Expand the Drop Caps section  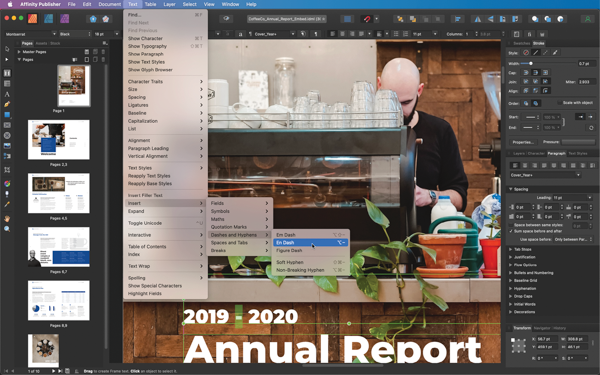[510, 296]
